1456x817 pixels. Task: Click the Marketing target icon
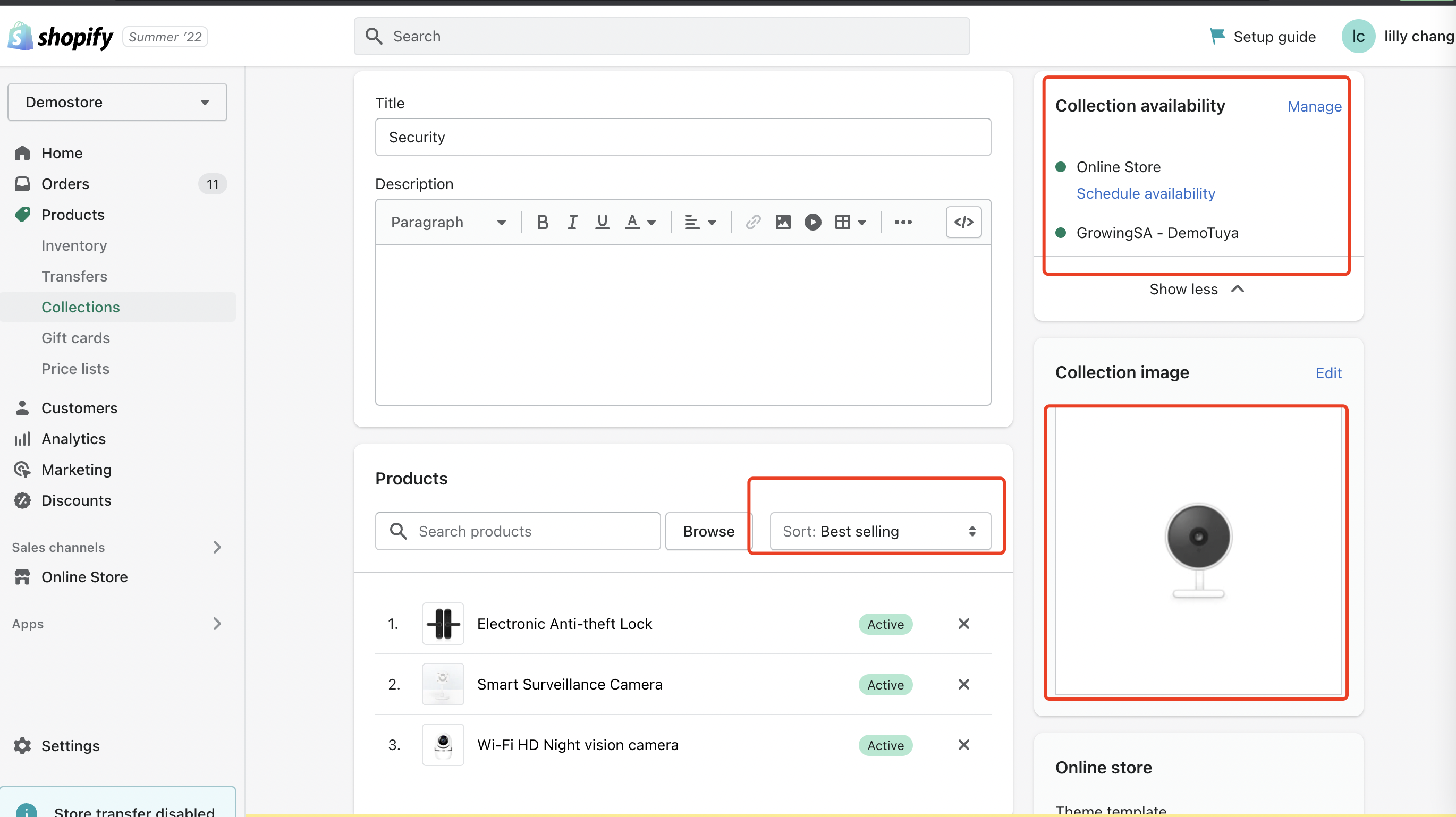(x=22, y=470)
